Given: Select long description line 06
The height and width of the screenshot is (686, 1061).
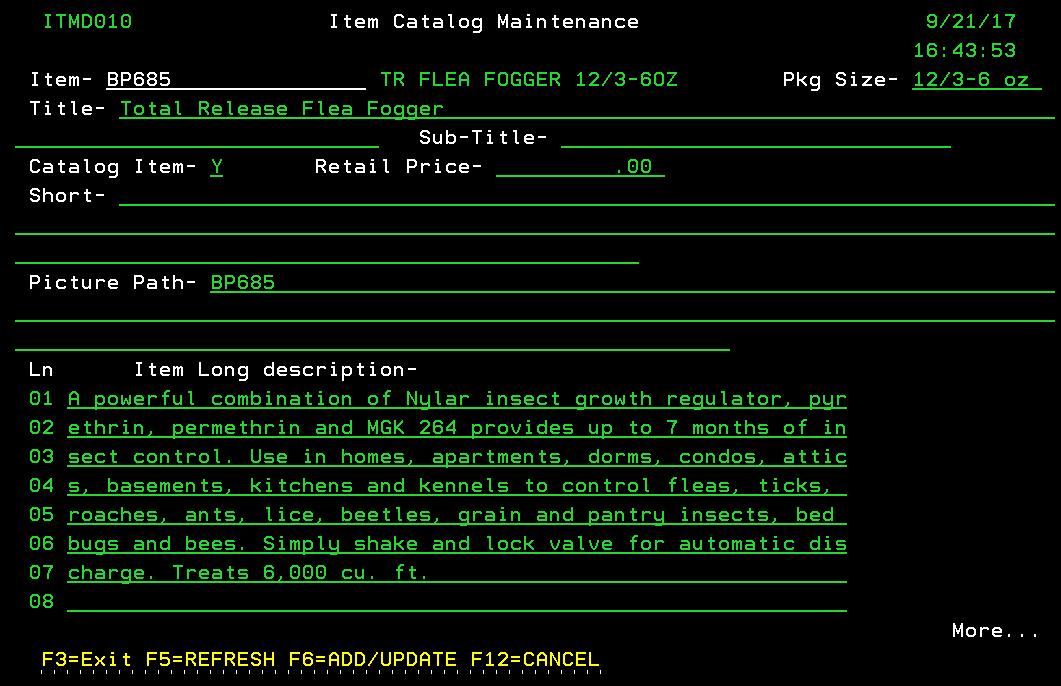Looking at the screenshot, I should tap(457, 544).
